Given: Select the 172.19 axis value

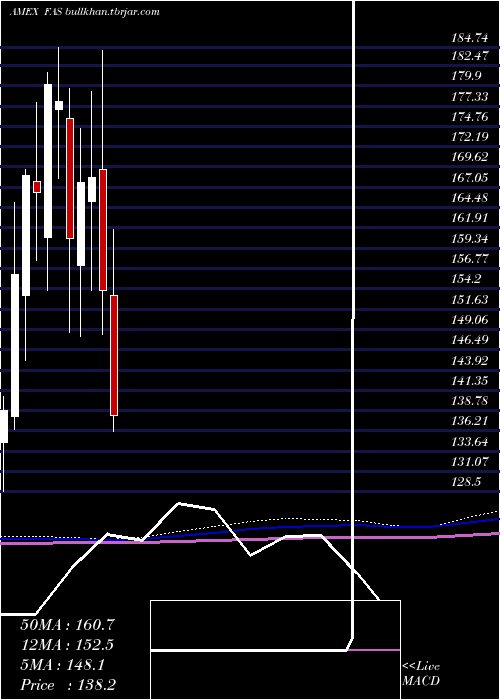Looking at the screenshot, I should (470, 137).
